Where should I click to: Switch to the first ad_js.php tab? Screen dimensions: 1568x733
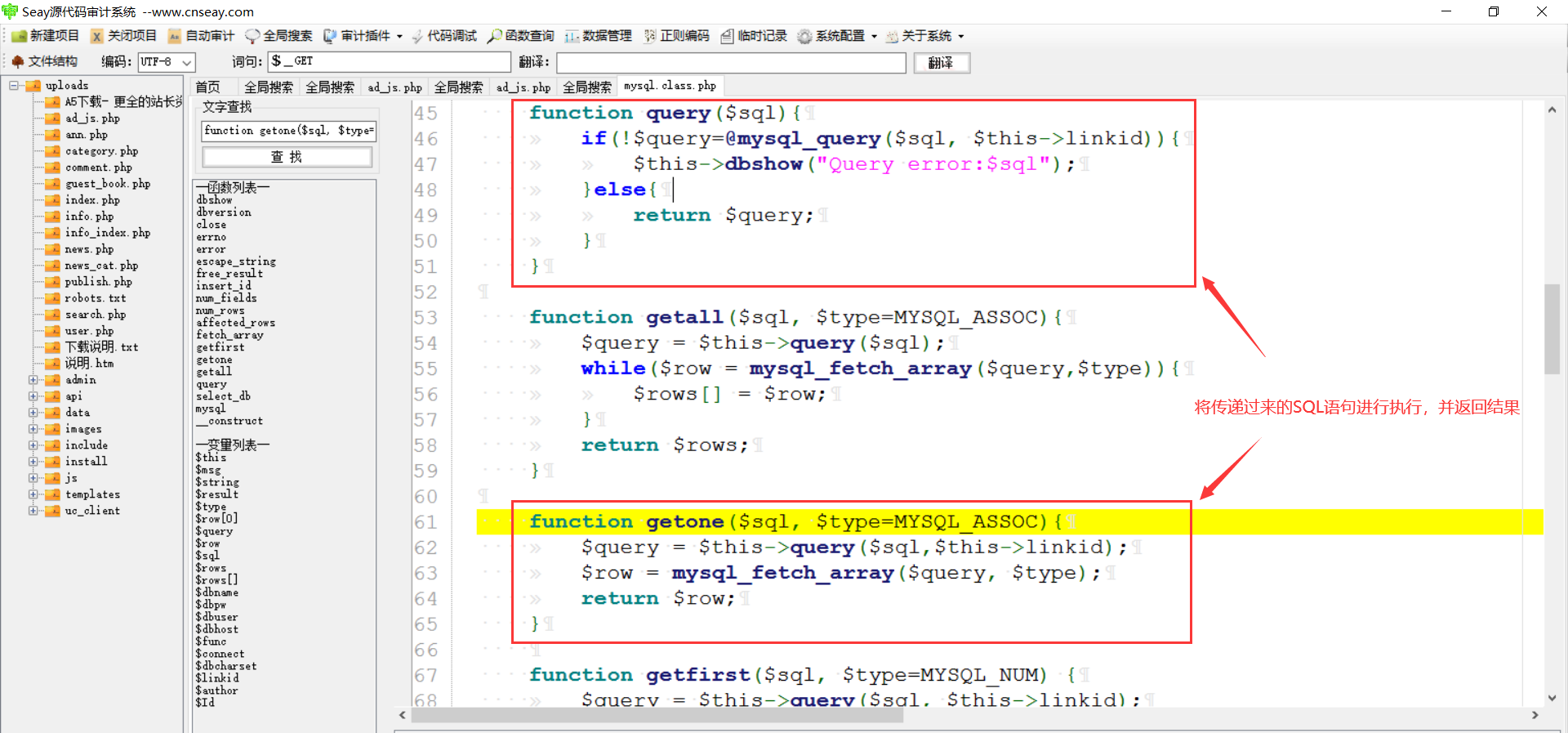(394, 87)
